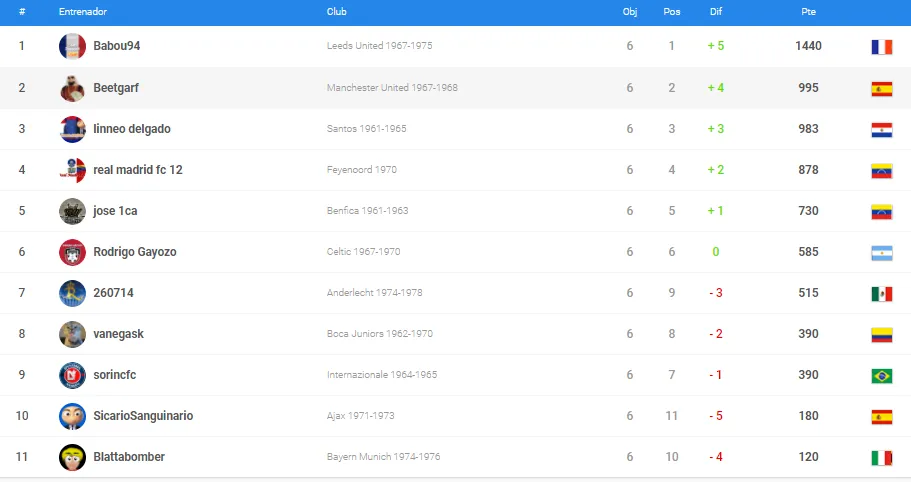Click the flag next to linneo delgado

[881, 130]
